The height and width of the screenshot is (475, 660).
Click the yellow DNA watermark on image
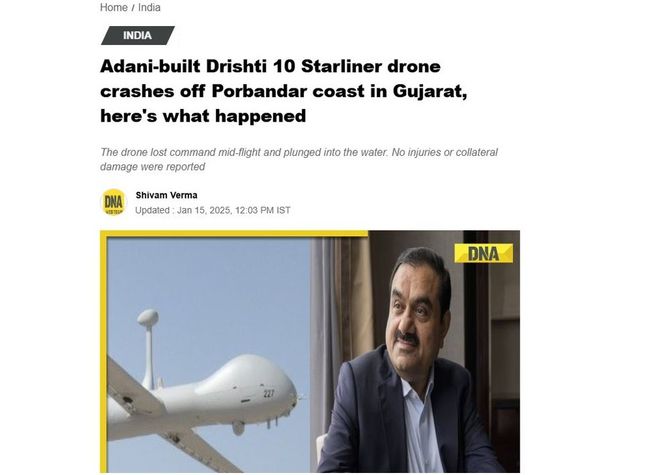(484, 253)
